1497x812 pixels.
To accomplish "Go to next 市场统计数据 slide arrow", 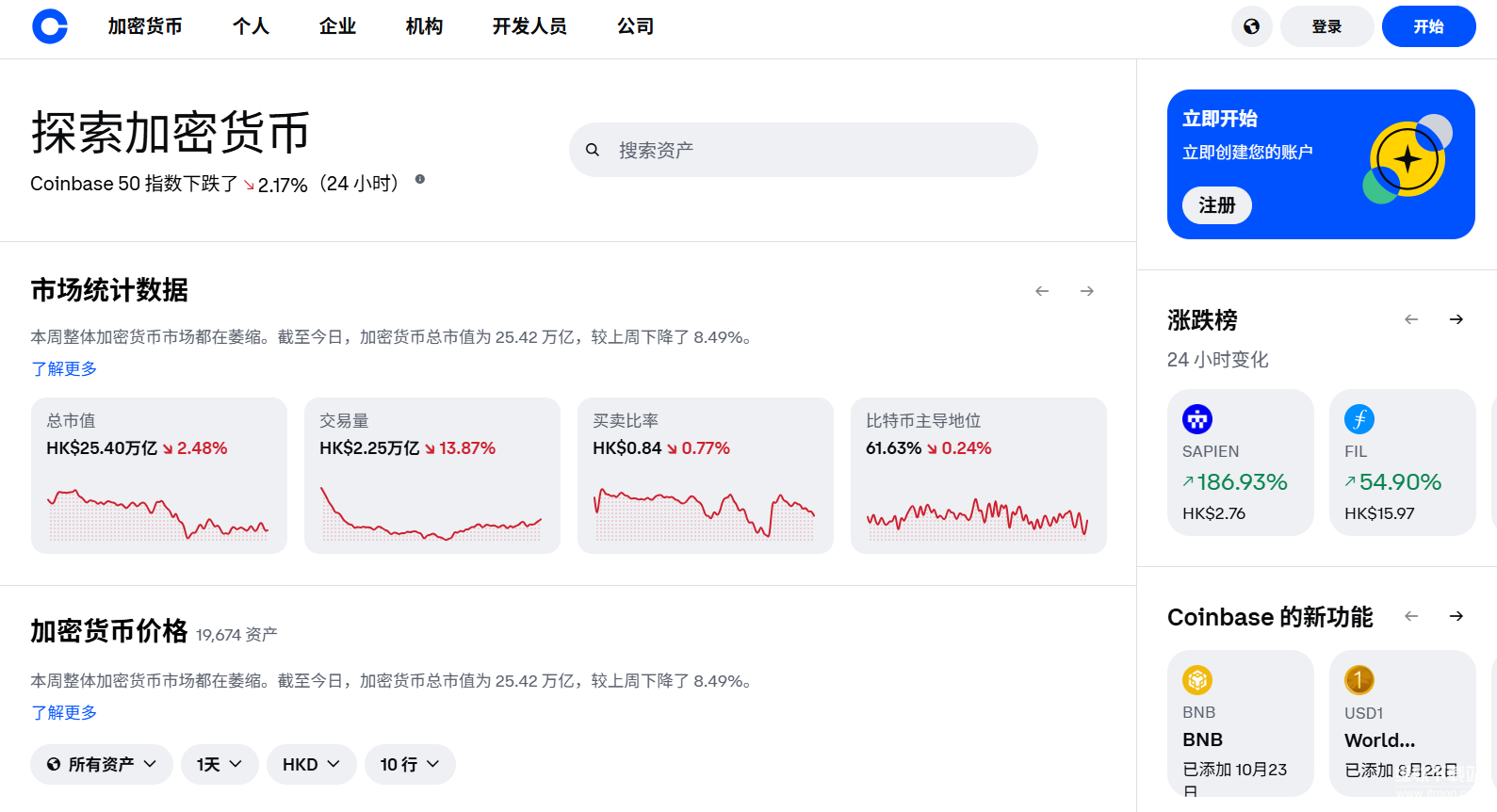I will tap(1087, 291).
